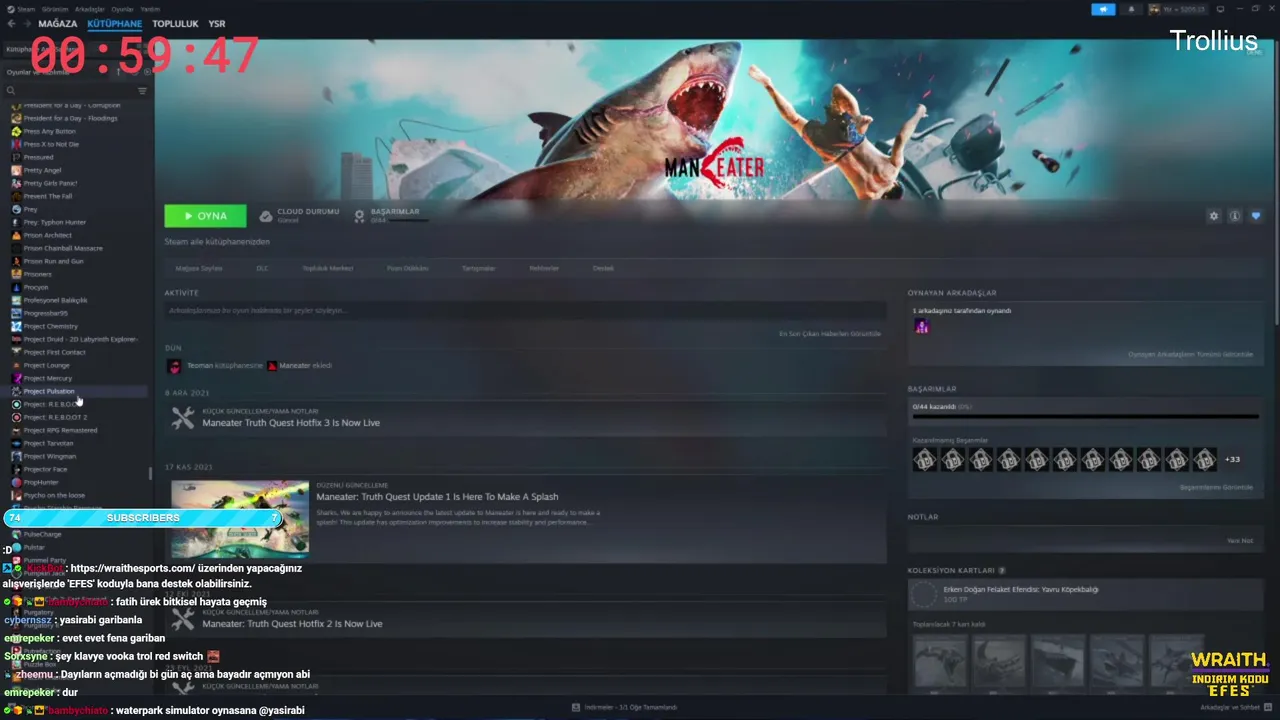Show game info icon
The height and width of the screenshot is (720, 1280).
[1235, 216]
